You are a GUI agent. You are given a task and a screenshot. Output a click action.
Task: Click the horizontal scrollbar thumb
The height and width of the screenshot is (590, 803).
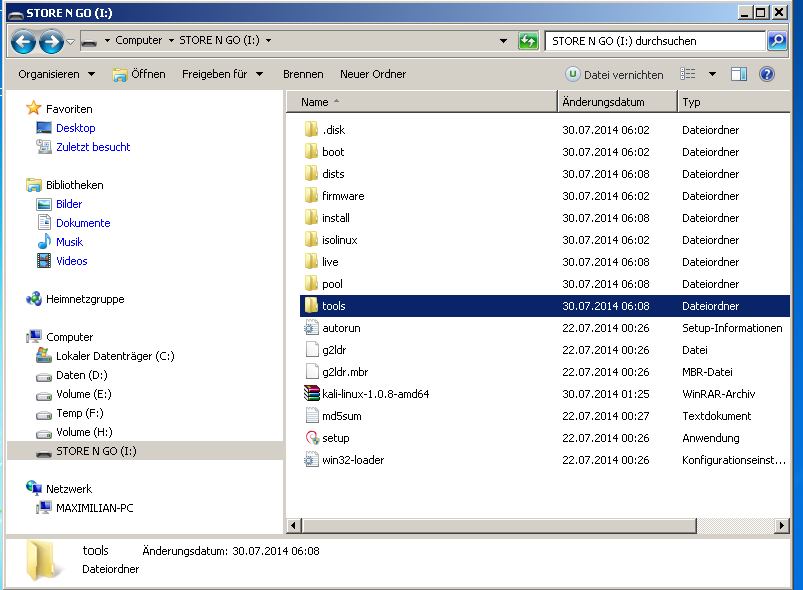(500, 525)
